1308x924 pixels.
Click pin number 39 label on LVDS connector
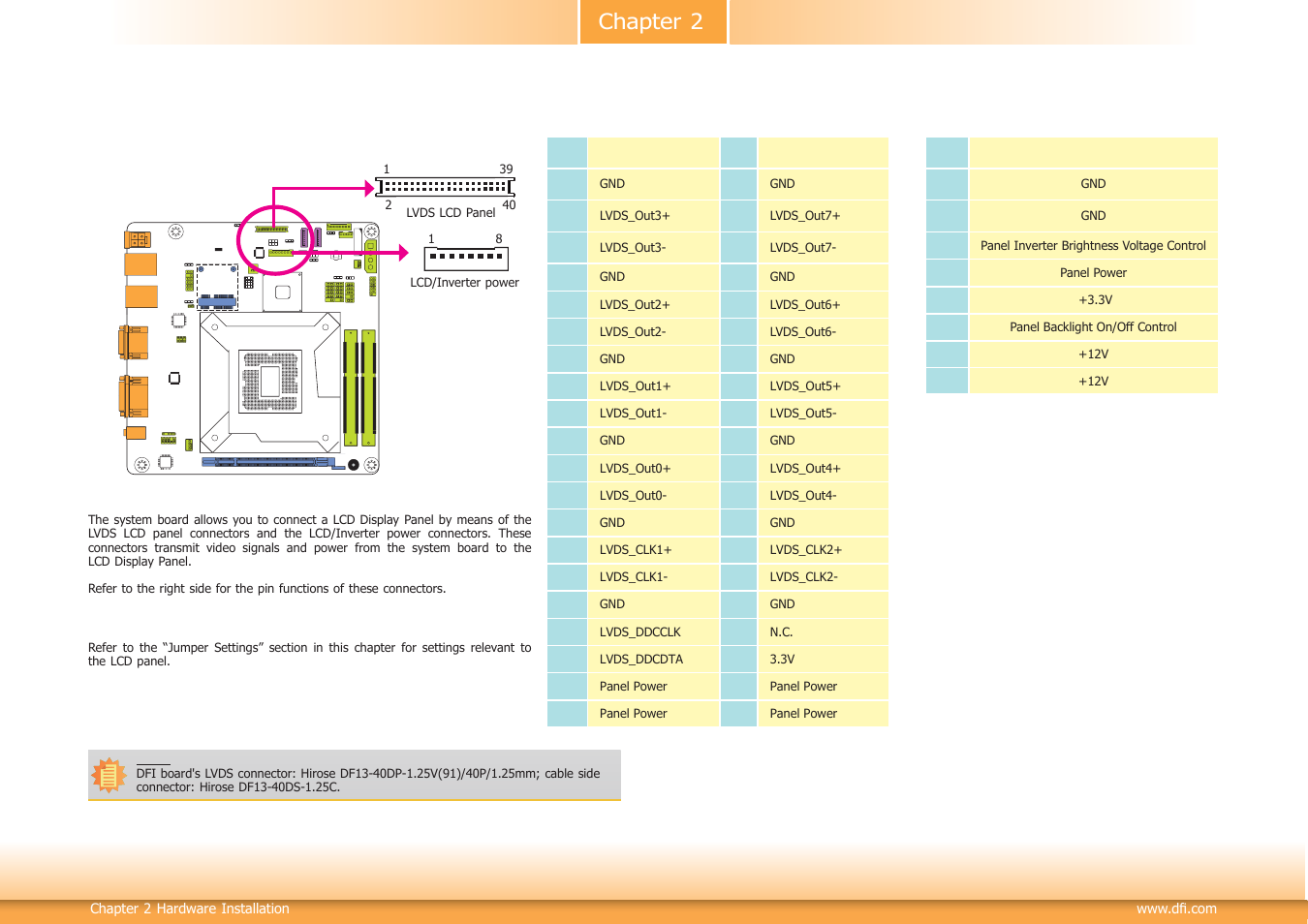506,169
